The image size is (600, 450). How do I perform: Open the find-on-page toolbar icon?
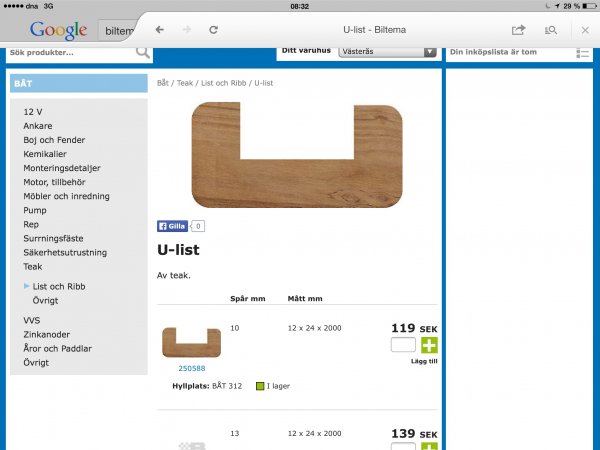pyautogui.click(x=551, y=30)
